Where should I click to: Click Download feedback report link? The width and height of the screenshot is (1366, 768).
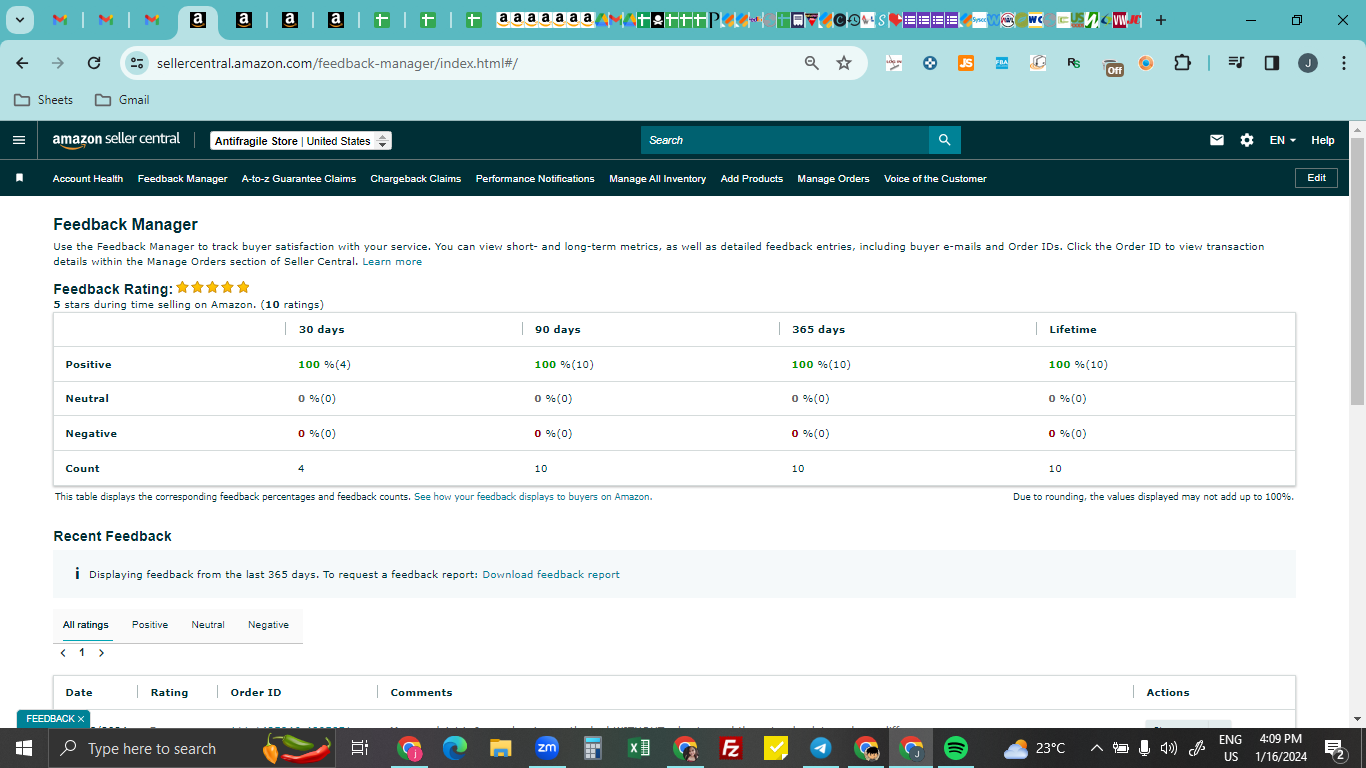click(x=551, y=575)
